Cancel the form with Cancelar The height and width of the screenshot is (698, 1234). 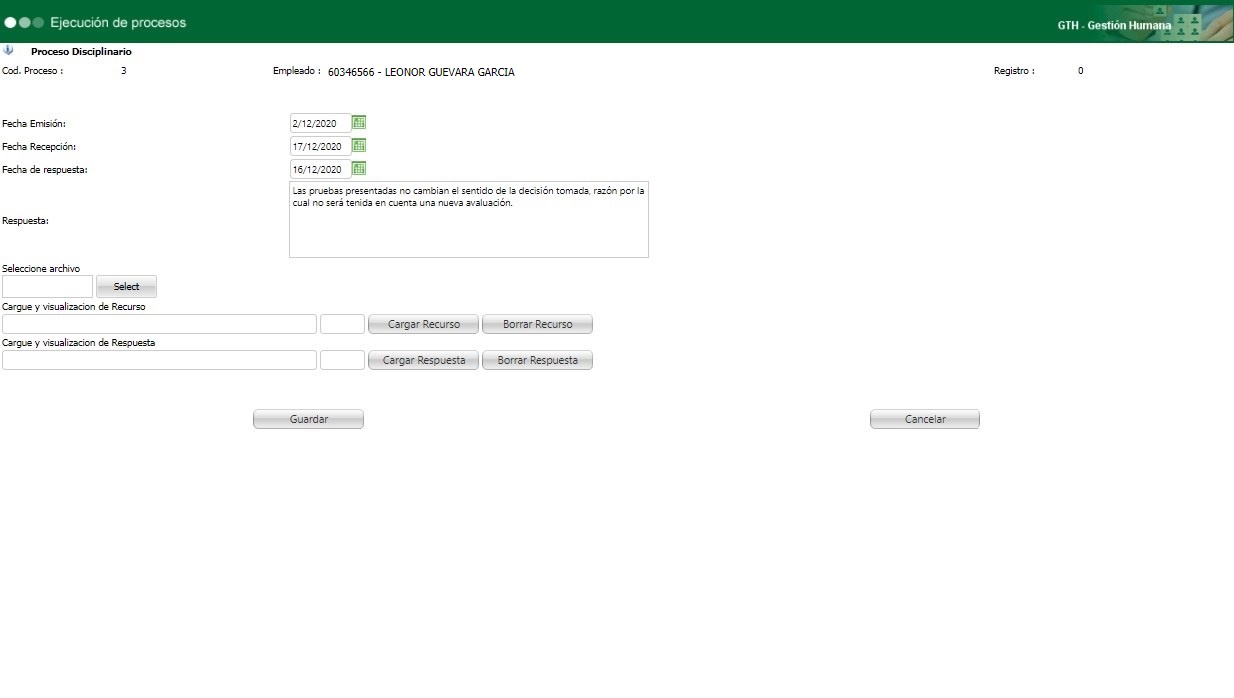coord(925,419)
